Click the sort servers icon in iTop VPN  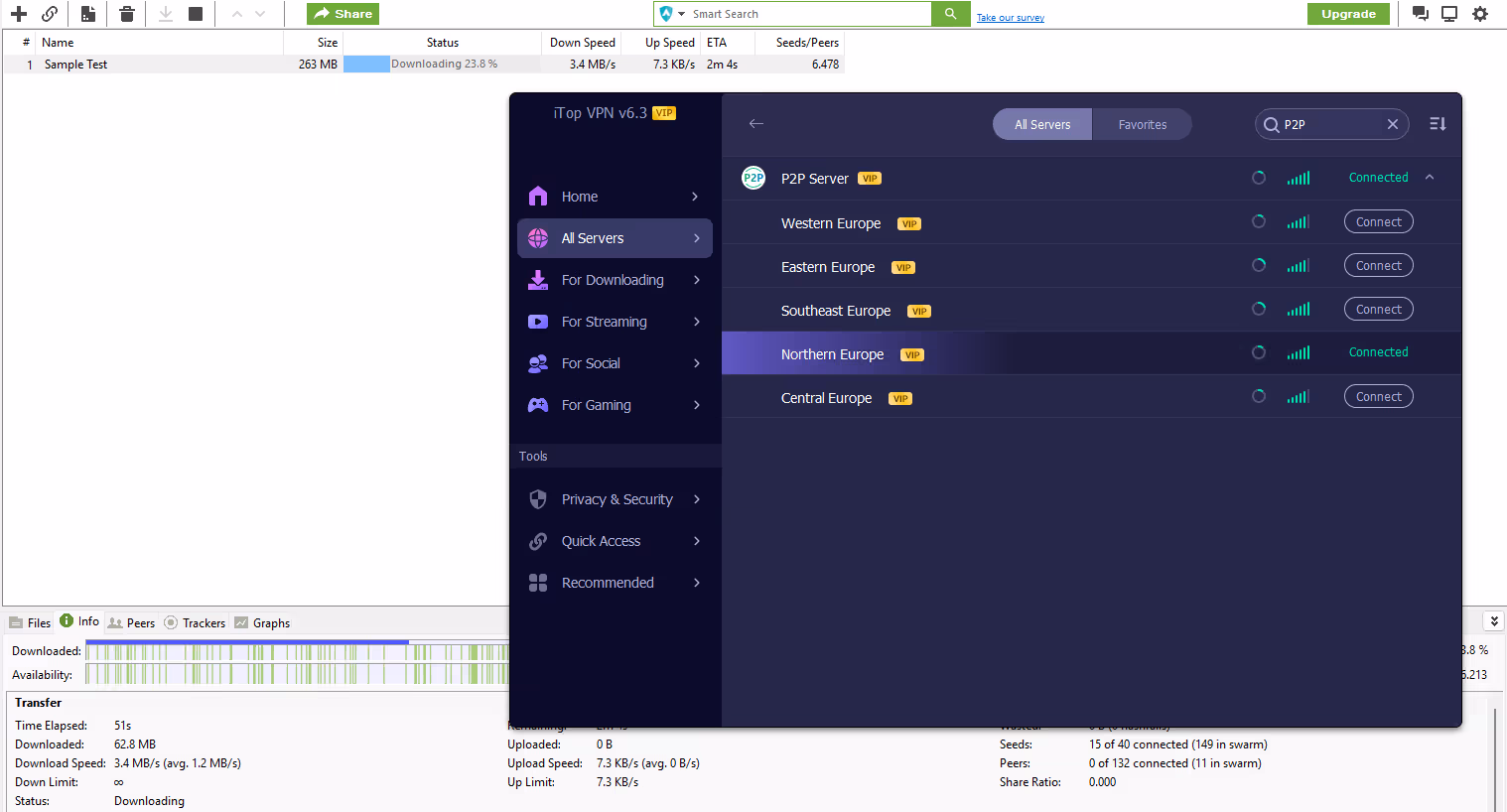pyautogui.click(x=1438, y=124)
